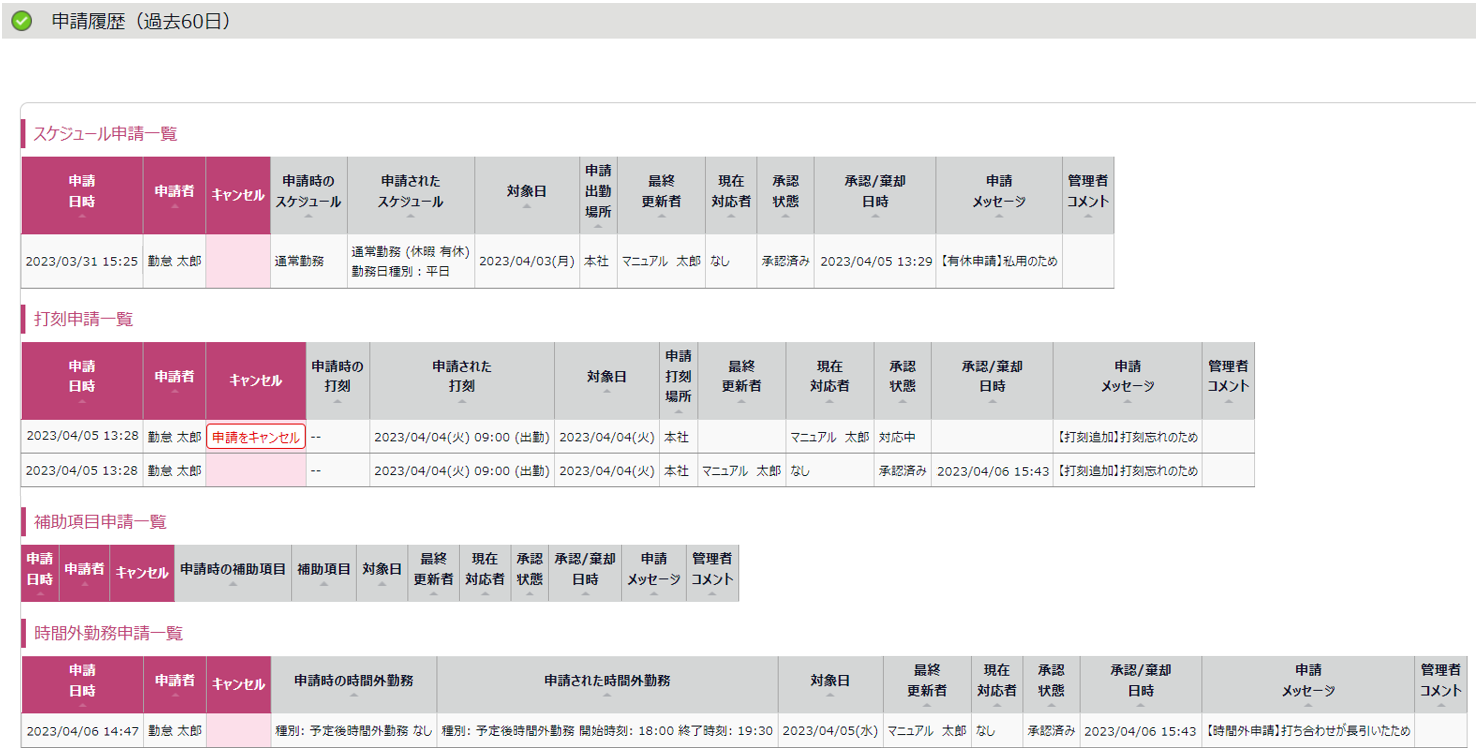Sort 補助項目申請一覧 by 申請日時 header

point(40,573)
